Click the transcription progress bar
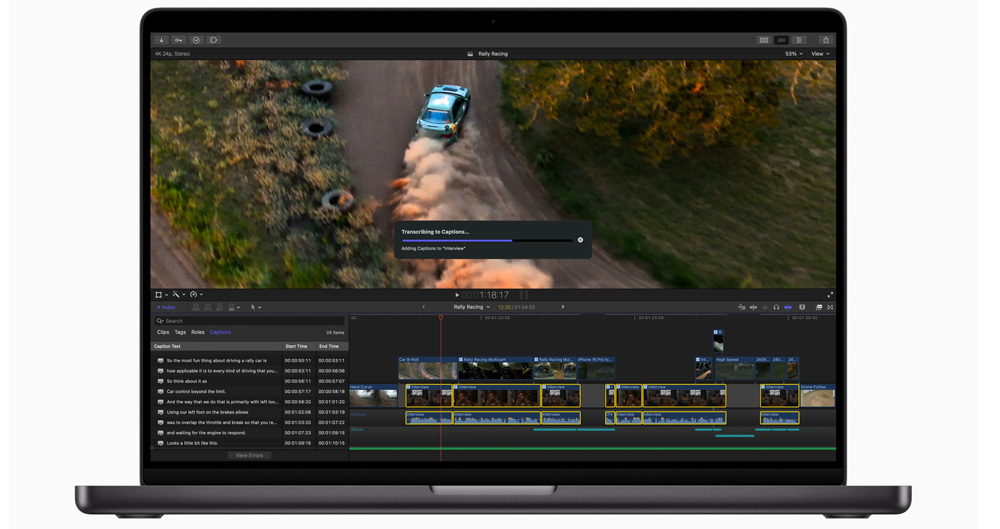The height and width of the screenshot is (529, 1000). (487, 241)
